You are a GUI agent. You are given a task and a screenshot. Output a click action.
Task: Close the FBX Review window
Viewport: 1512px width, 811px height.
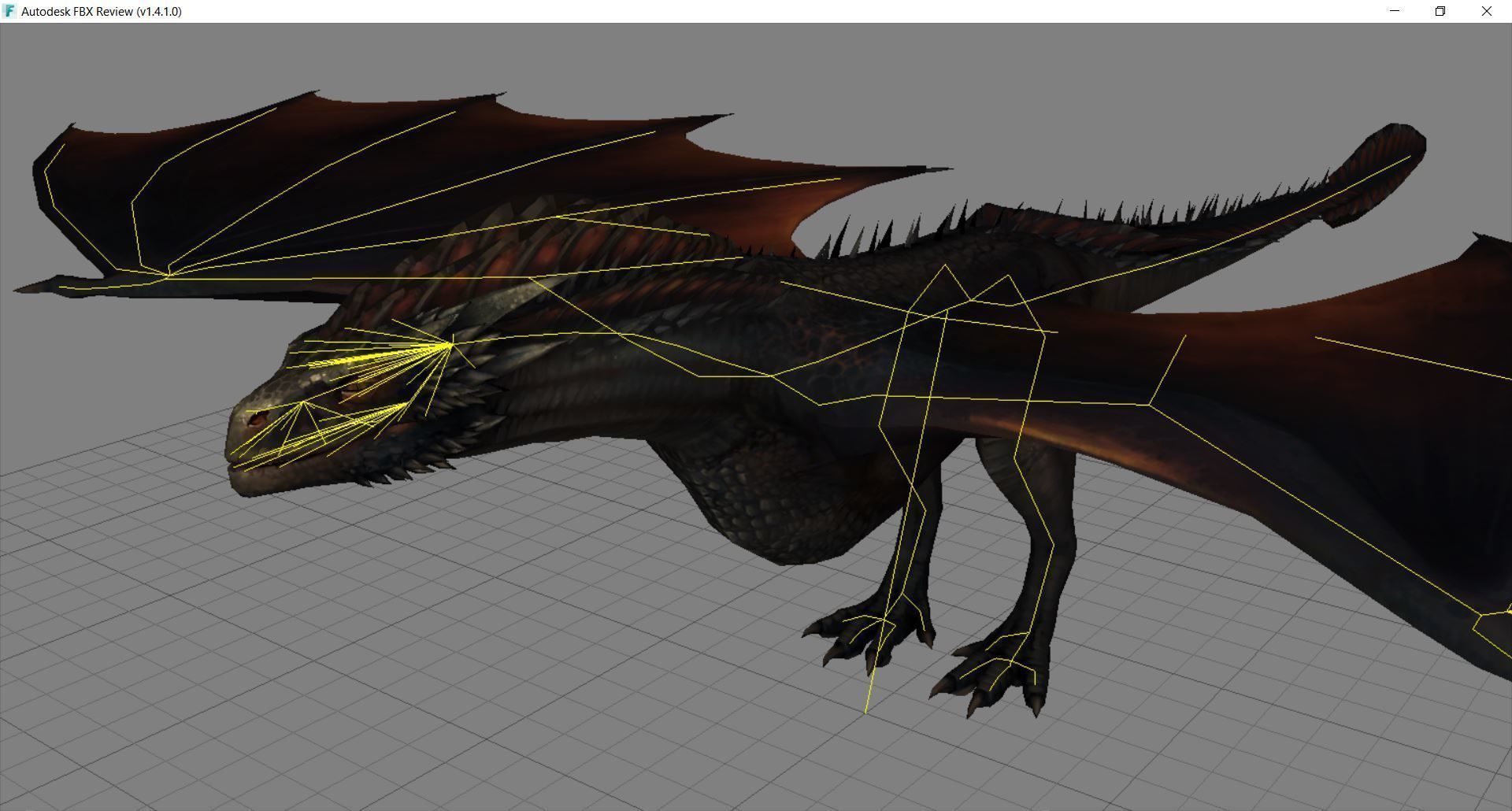pyautogui.click(x=1487, y=11)
